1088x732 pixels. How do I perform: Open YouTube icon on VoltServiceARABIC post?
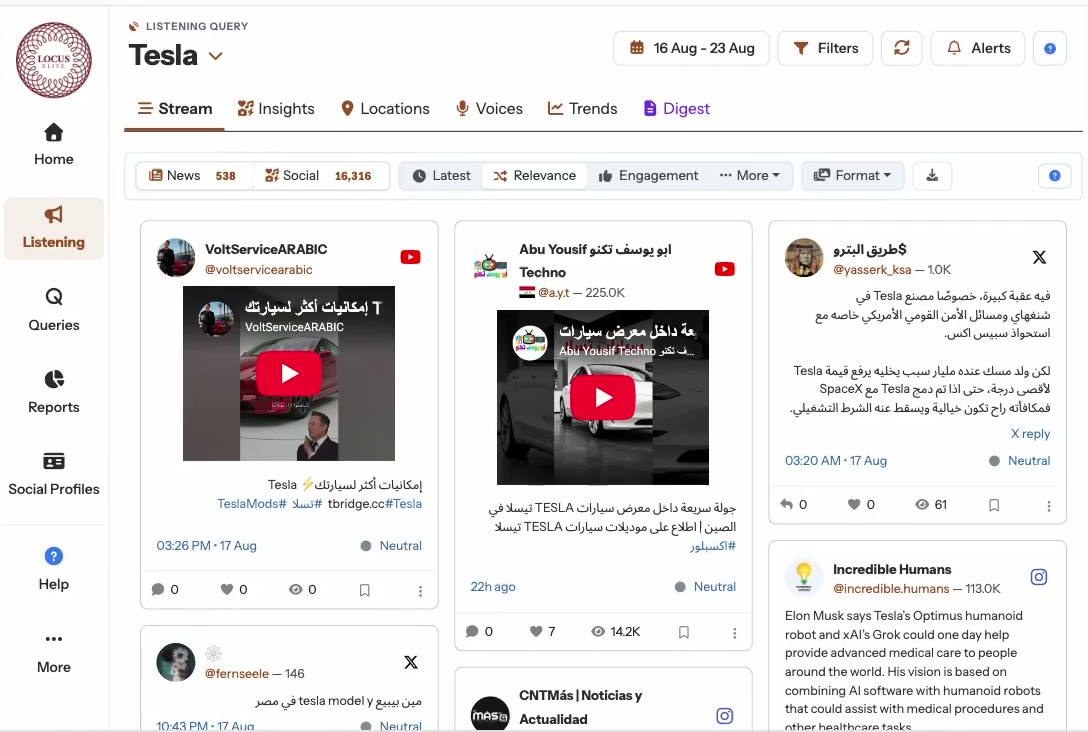tap(410, 257)
